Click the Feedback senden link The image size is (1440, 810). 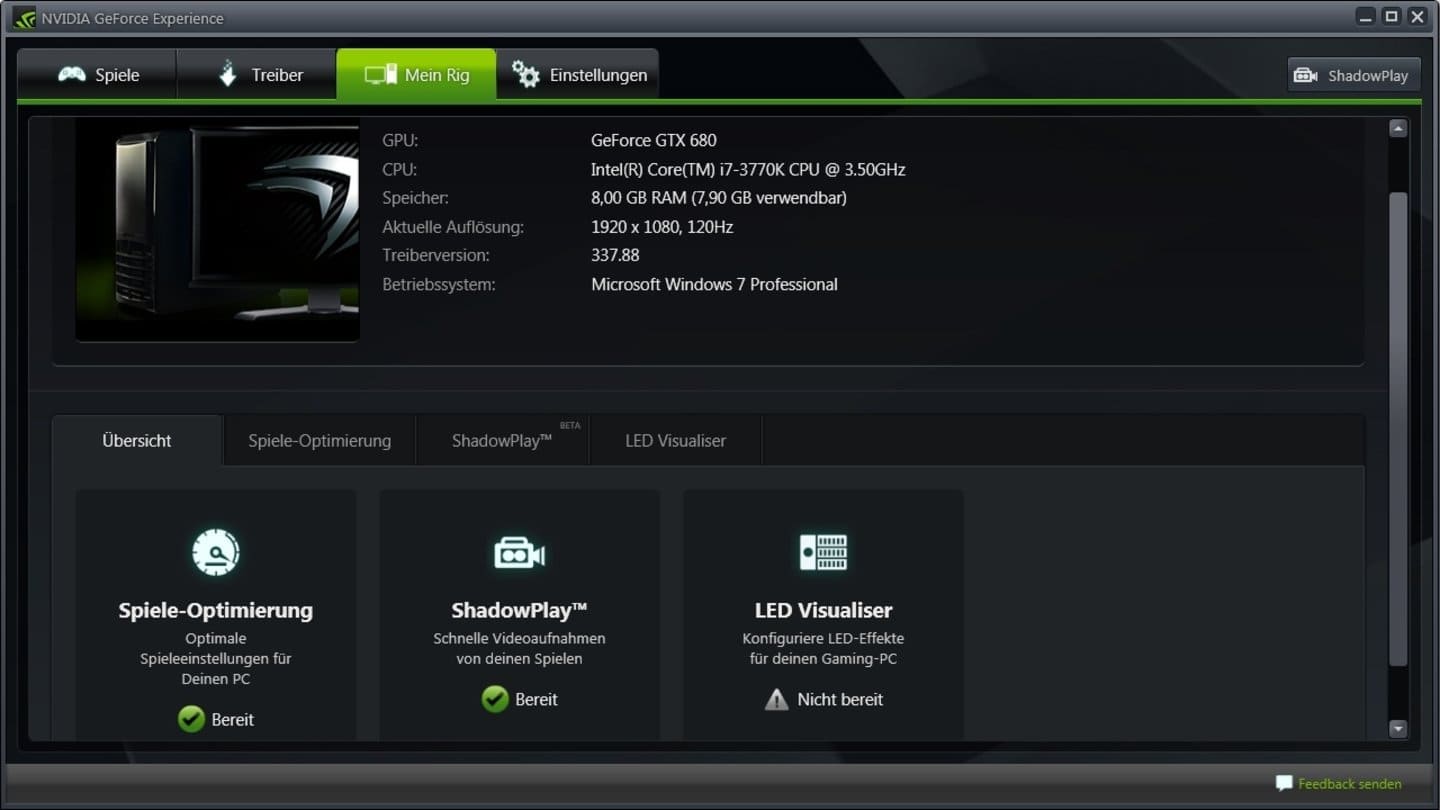(x=1349, y=784)
